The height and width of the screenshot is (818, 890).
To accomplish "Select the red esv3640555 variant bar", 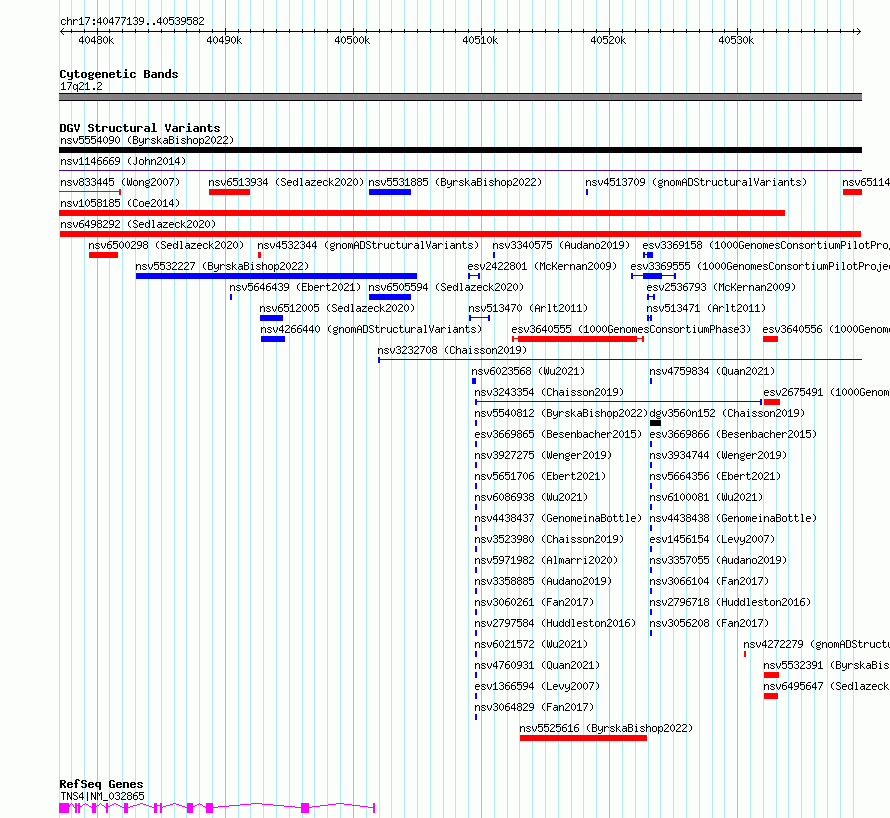I will [x=577, y=339].
